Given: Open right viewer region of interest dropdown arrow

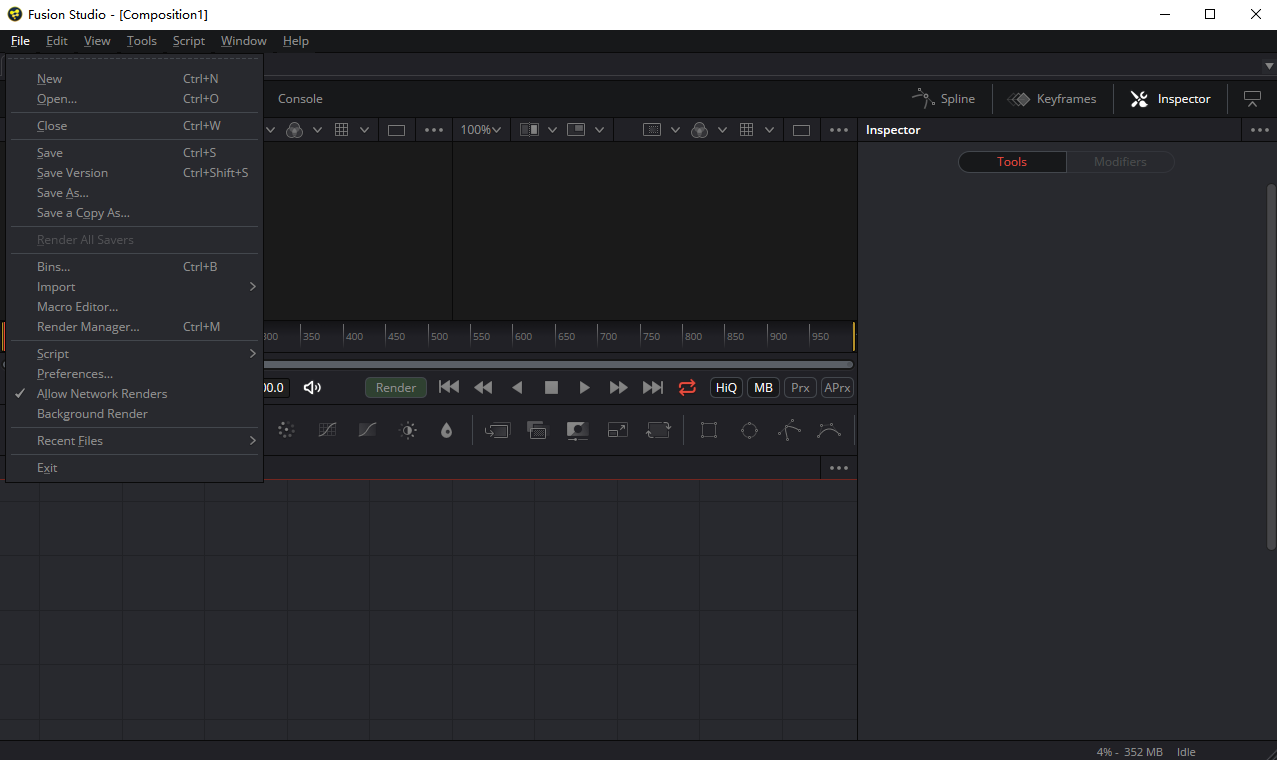Looking at the screenshot, I should 675,130.
